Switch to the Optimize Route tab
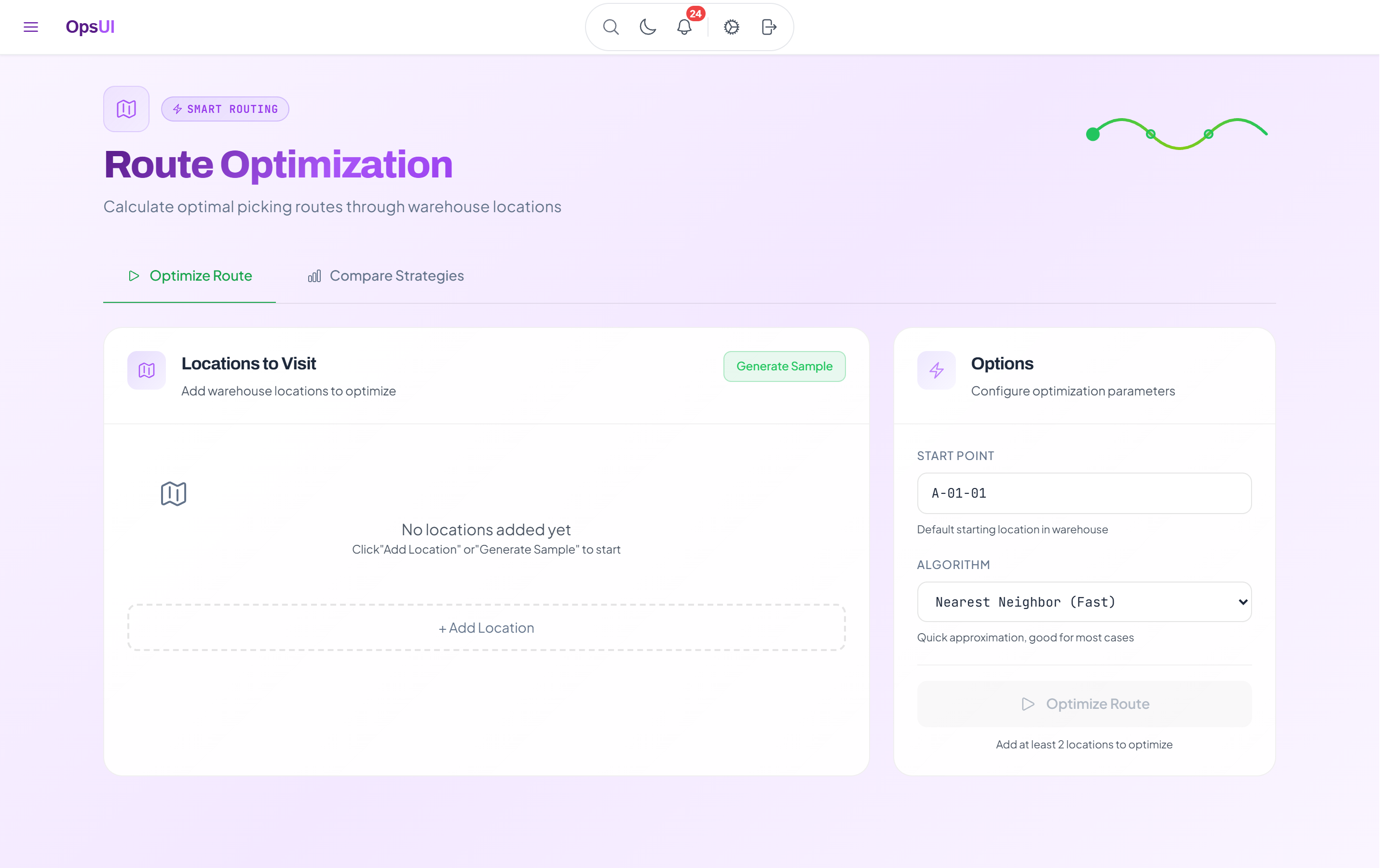The image size is (1389, 868). click(190, 276)
